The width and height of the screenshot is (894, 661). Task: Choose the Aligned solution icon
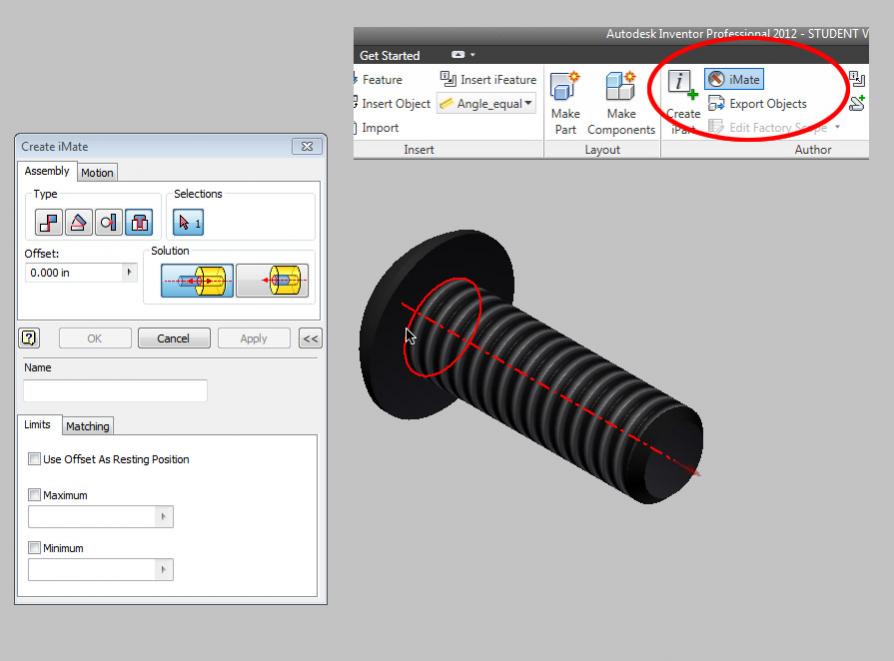(272, 281)
